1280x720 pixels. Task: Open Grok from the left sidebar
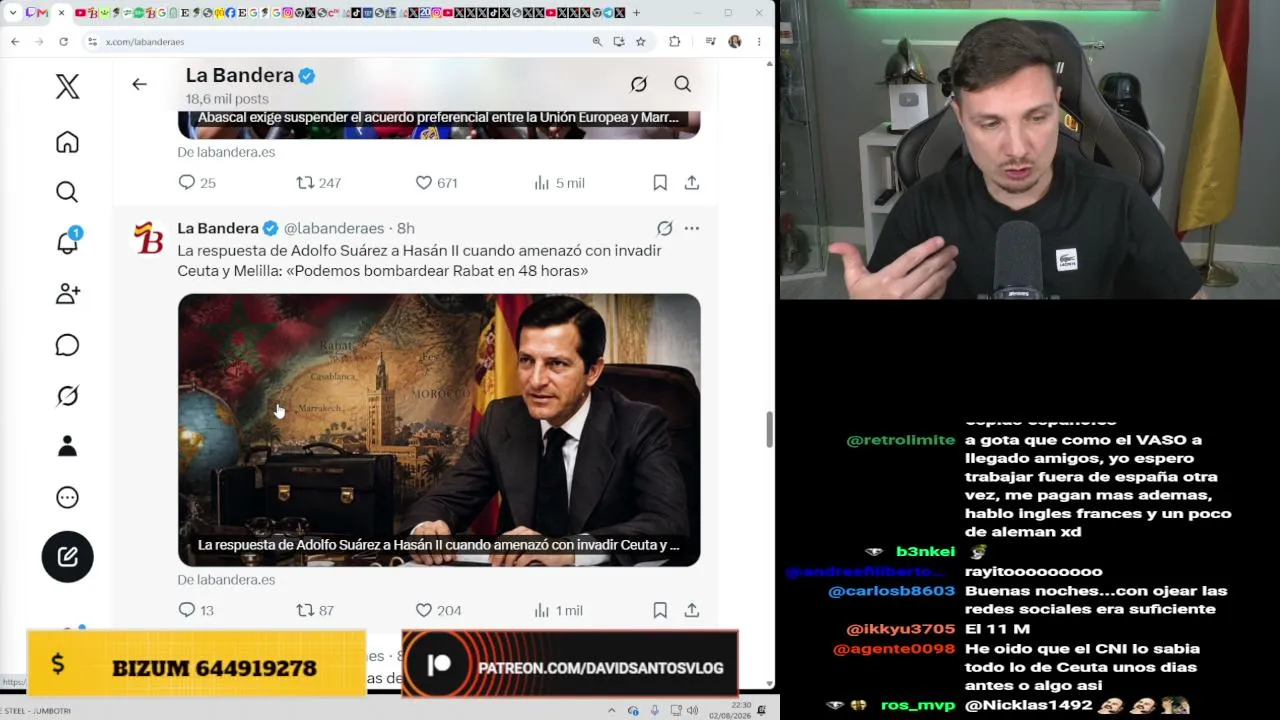click(67, 396)
